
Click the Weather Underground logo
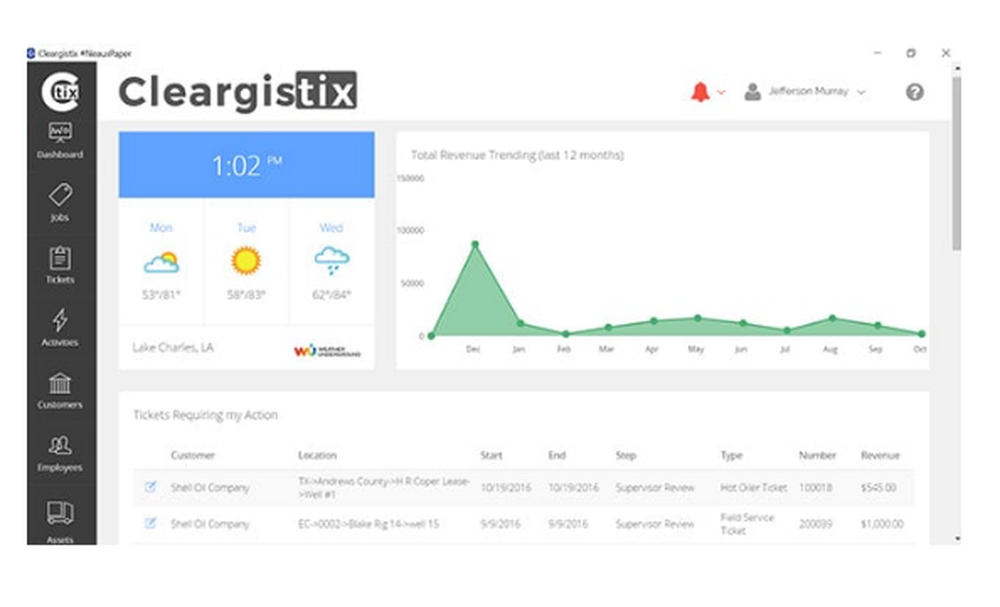tap(327, 351)
